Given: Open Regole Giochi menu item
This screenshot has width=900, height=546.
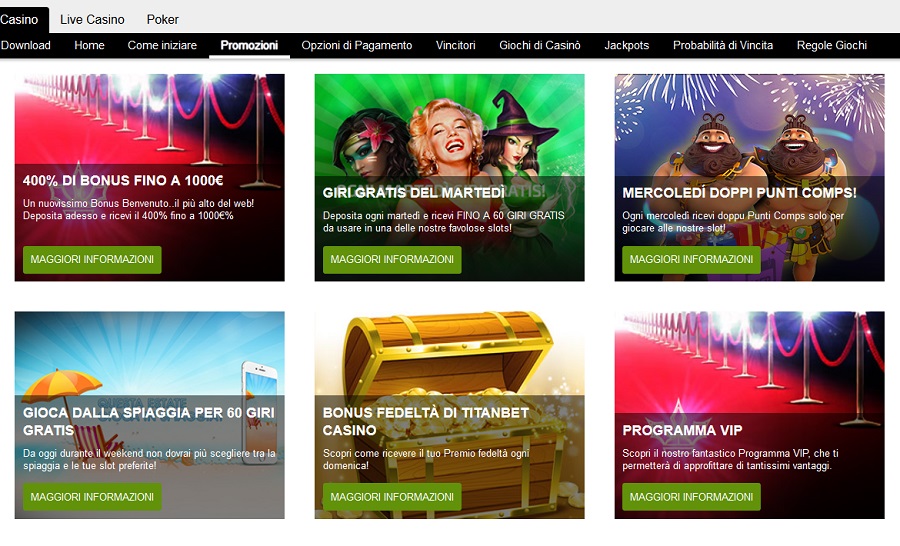Looking at the screenshot, I should click(832, 45).
